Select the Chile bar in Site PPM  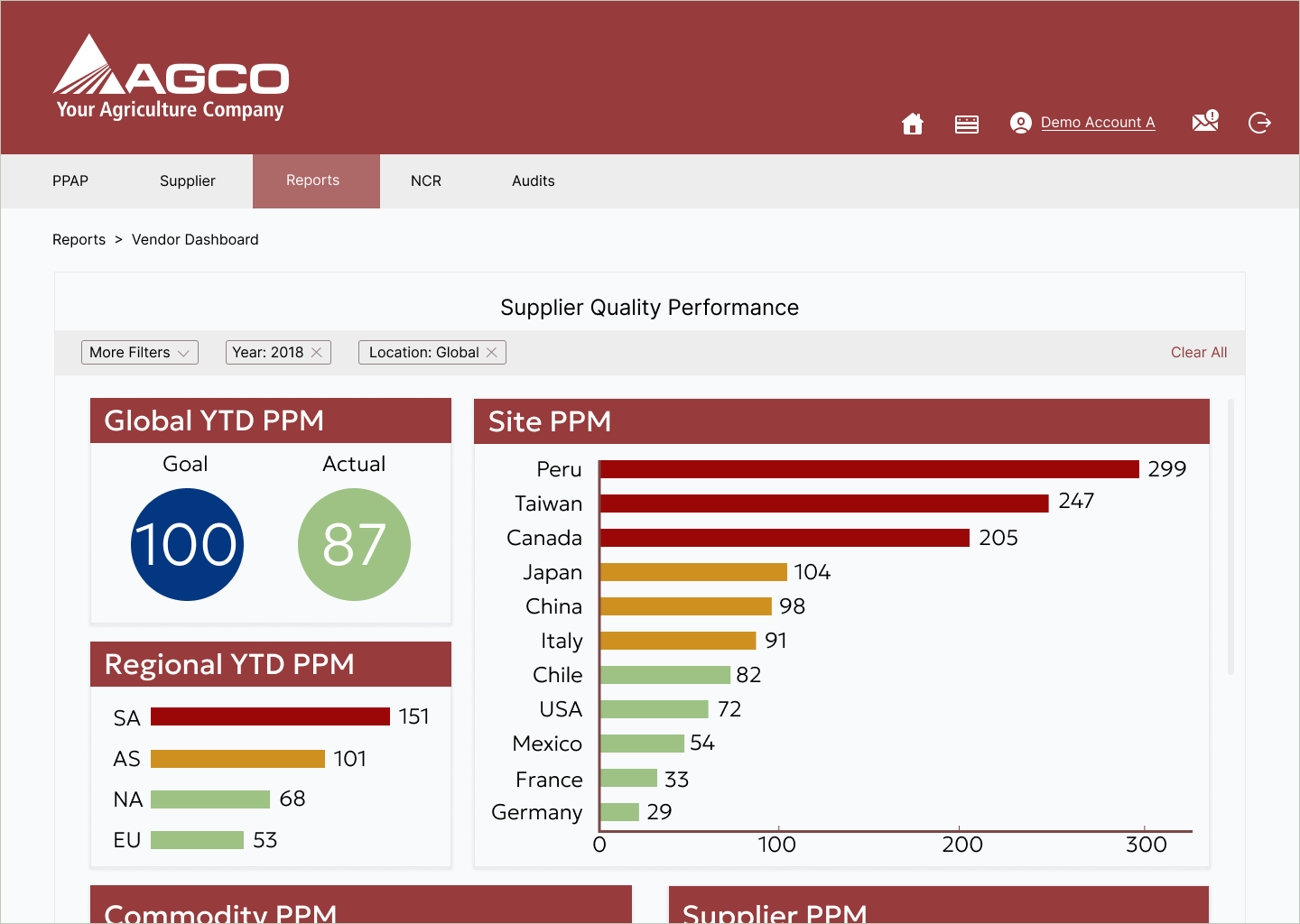click(665, 675)
